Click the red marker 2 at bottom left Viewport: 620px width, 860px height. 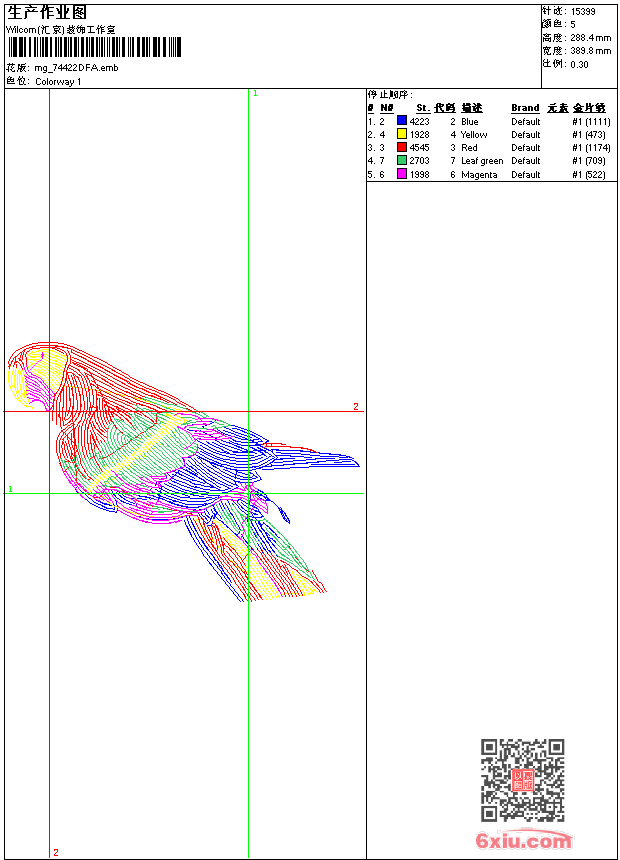[56, 852]
